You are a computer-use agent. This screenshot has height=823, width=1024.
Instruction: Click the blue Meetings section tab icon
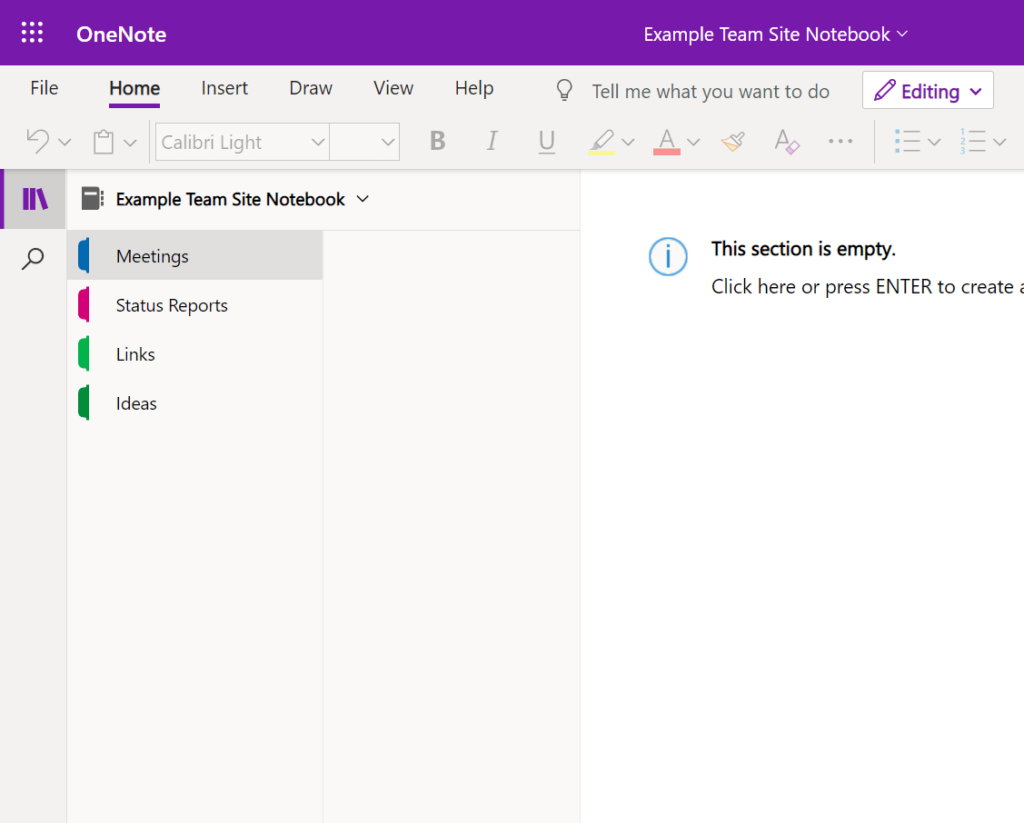point(84,255)
